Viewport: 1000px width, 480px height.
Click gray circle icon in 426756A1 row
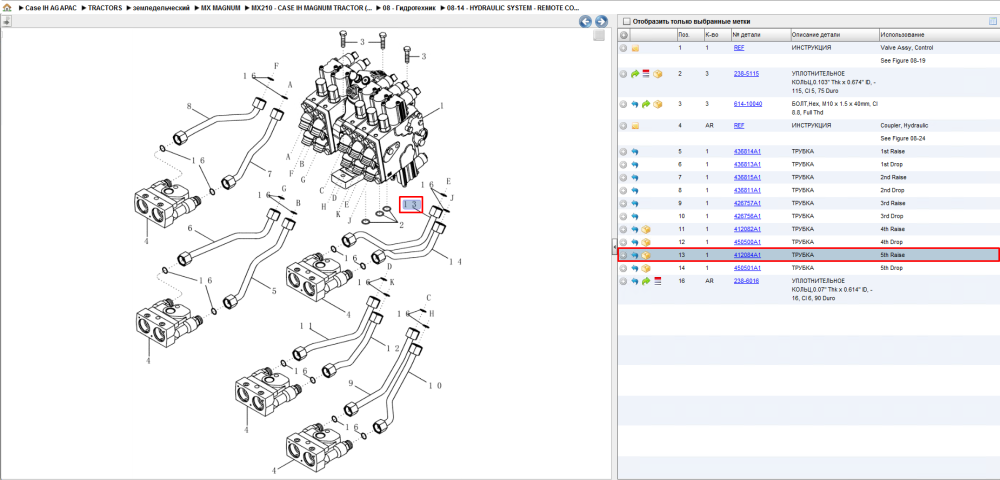(624, 216)
